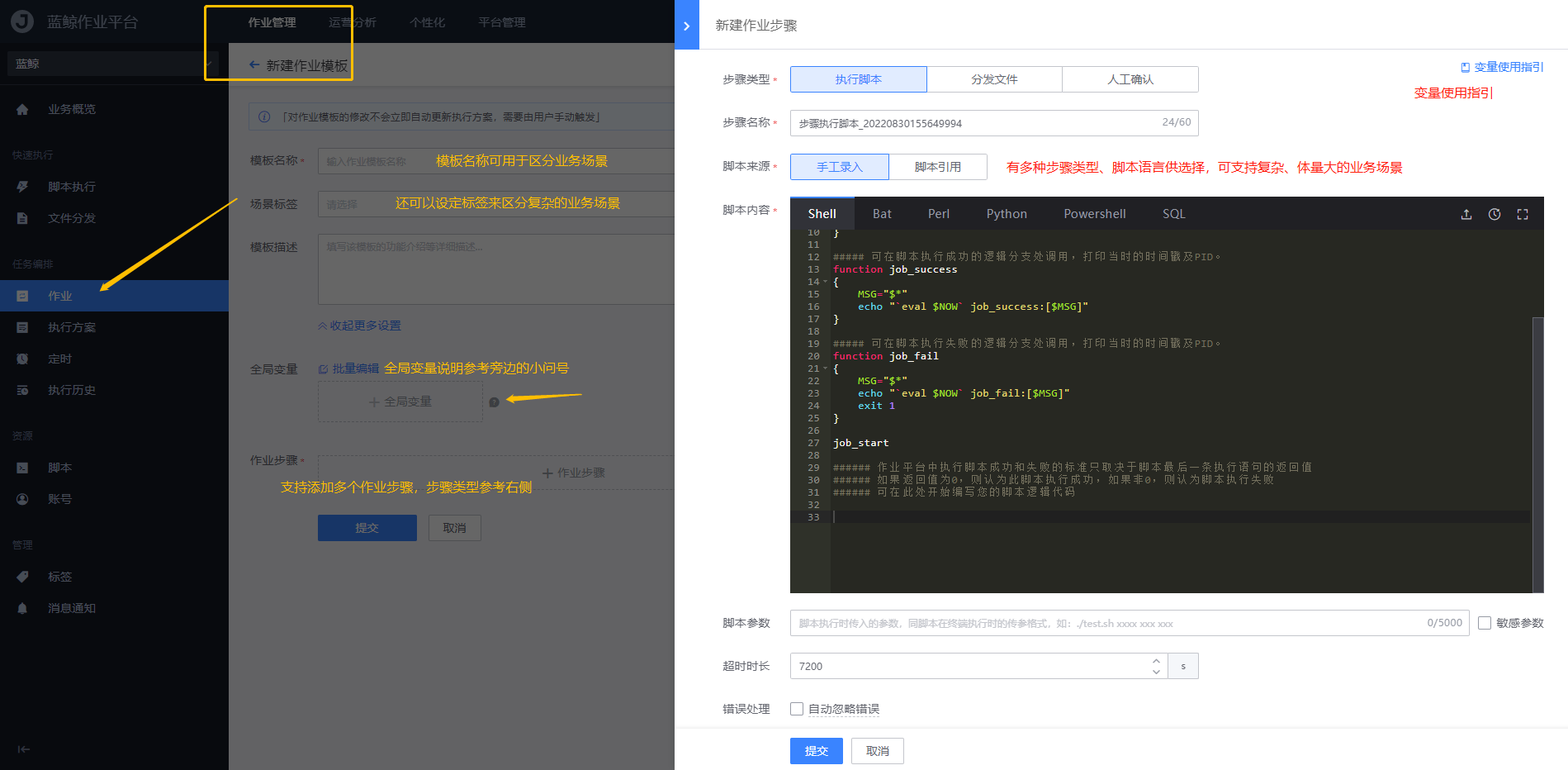1568x770 pixels.
Task: Click 批量编辑 global variables link
Action: click(x=349, y=368)
